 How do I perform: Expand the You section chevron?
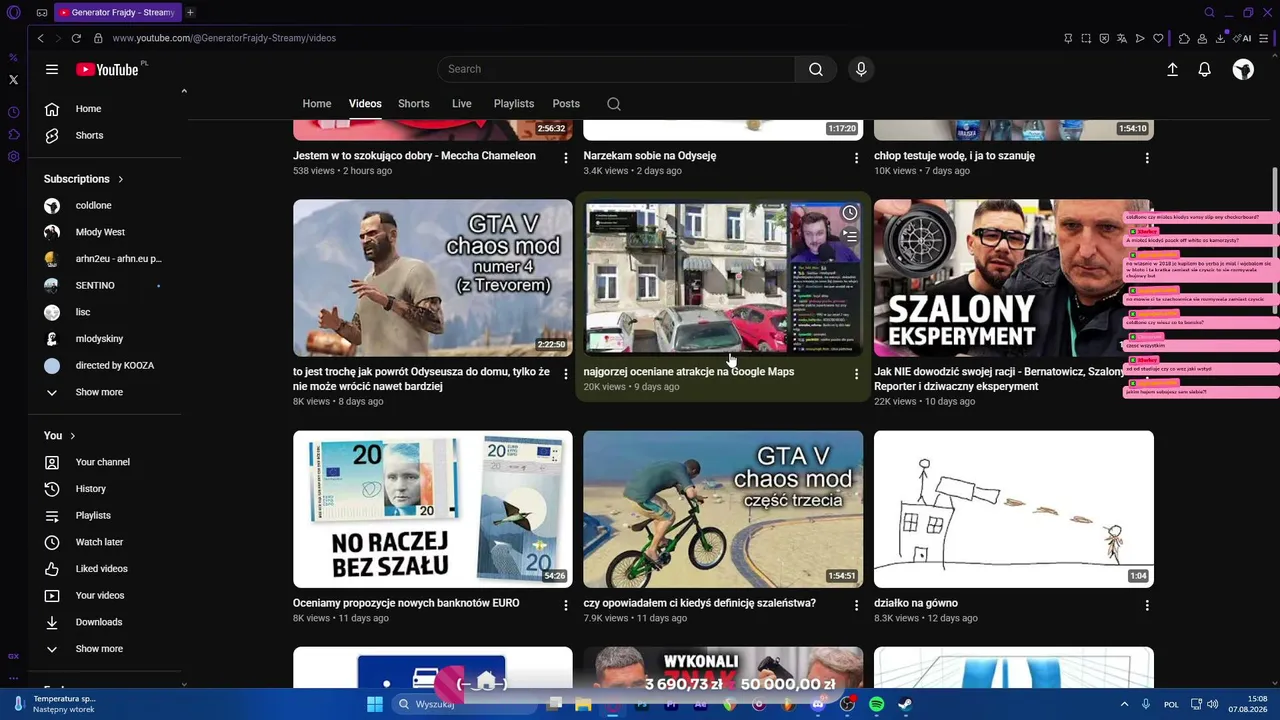[72, 436]
